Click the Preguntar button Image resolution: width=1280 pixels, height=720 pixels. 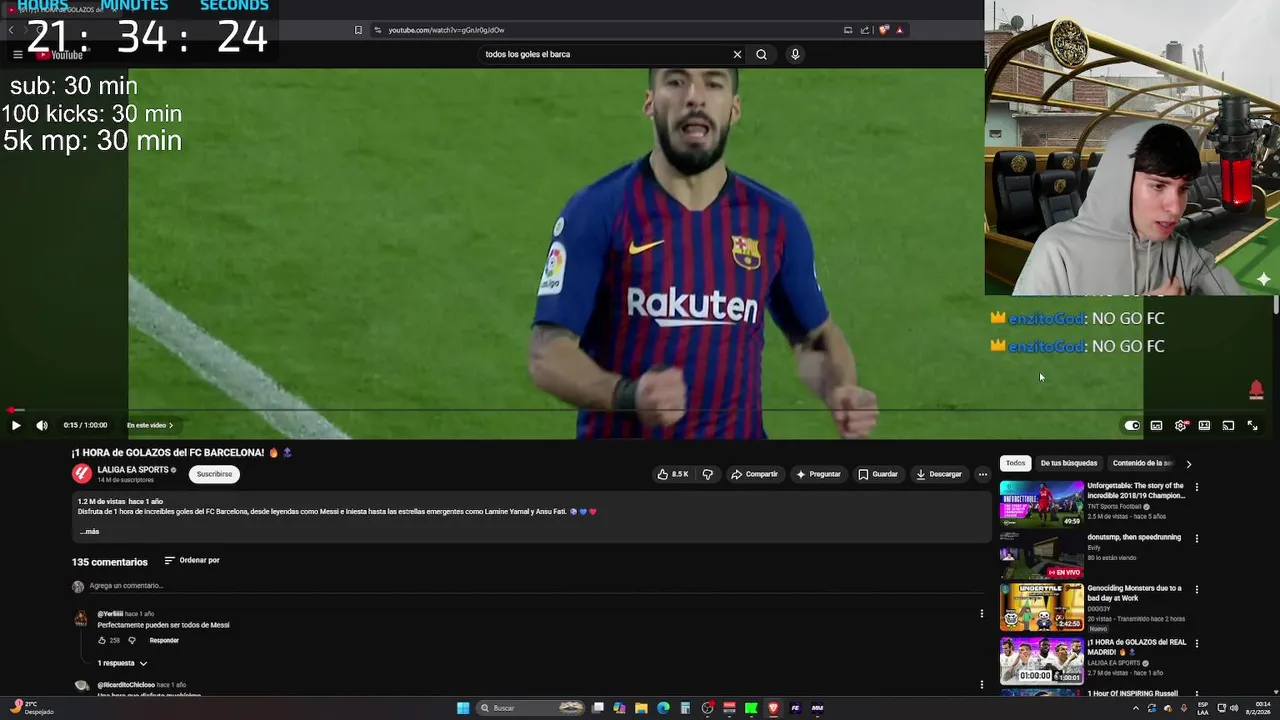818,474
